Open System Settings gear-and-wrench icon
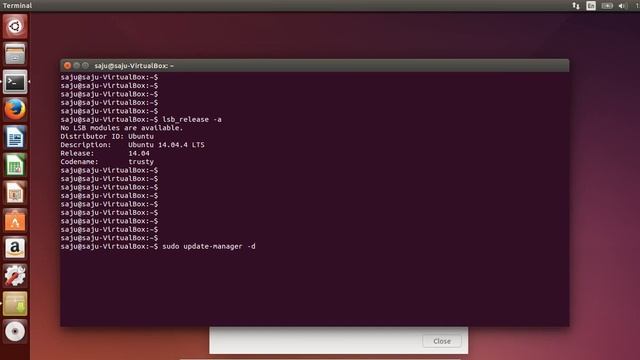This screenshot has width=640, height=360. [x=15, y=276]
